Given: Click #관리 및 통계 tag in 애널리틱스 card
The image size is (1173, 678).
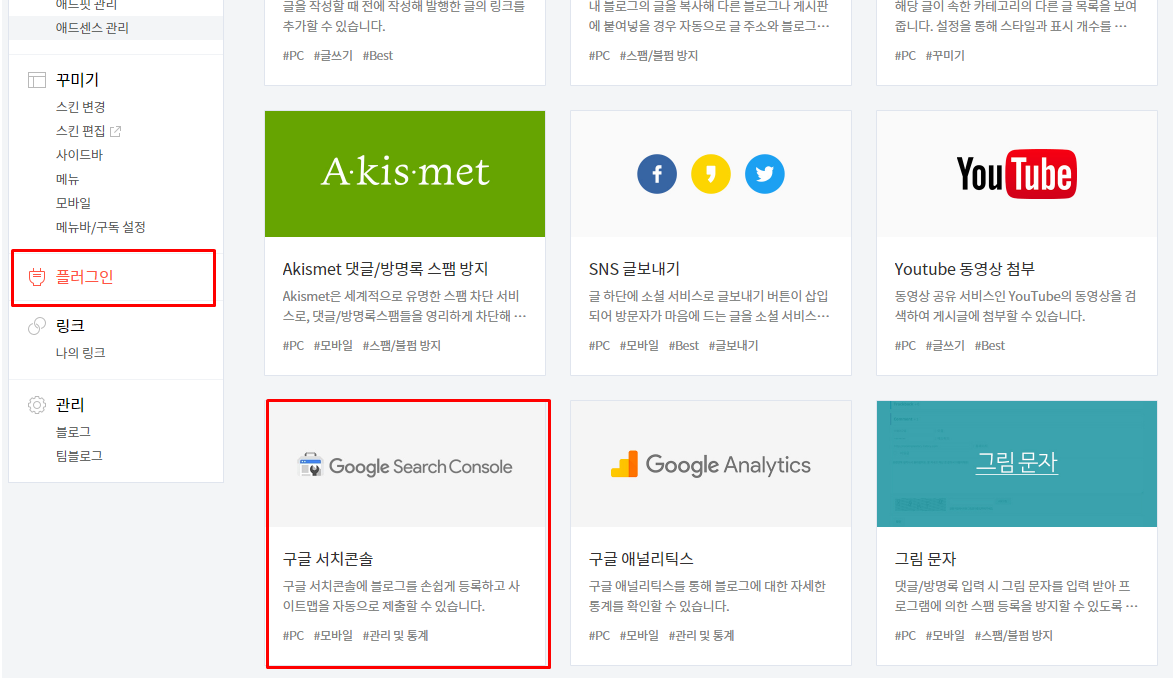Looking at the screenshot, I should point(701,635).
